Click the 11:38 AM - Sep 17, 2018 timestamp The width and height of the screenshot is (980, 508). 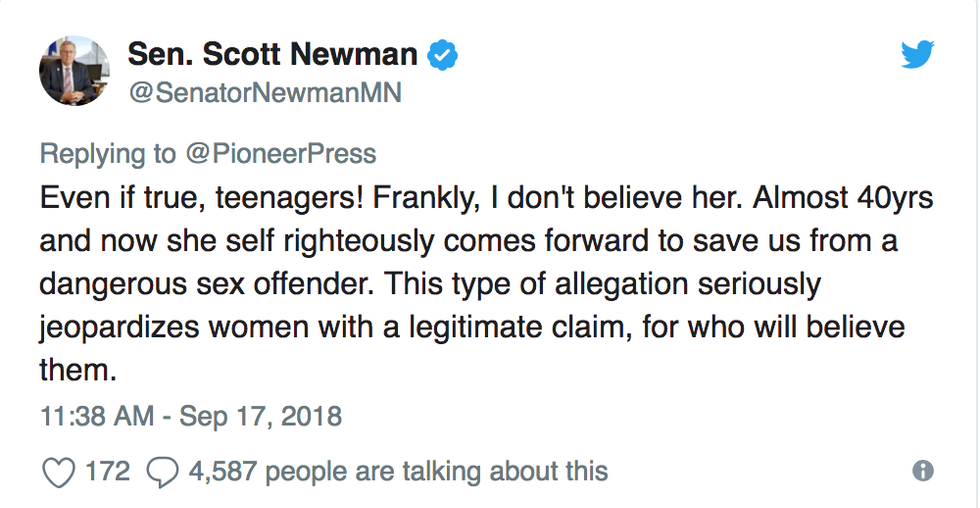click(x=191, y=415)
